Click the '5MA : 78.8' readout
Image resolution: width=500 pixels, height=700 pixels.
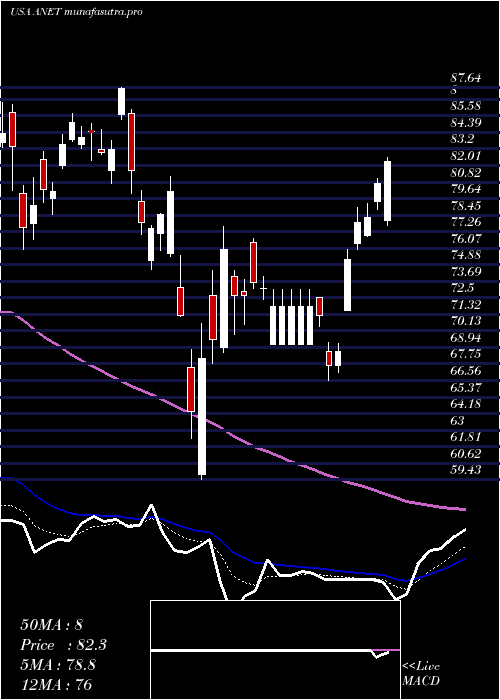click(x=59, y=665)
